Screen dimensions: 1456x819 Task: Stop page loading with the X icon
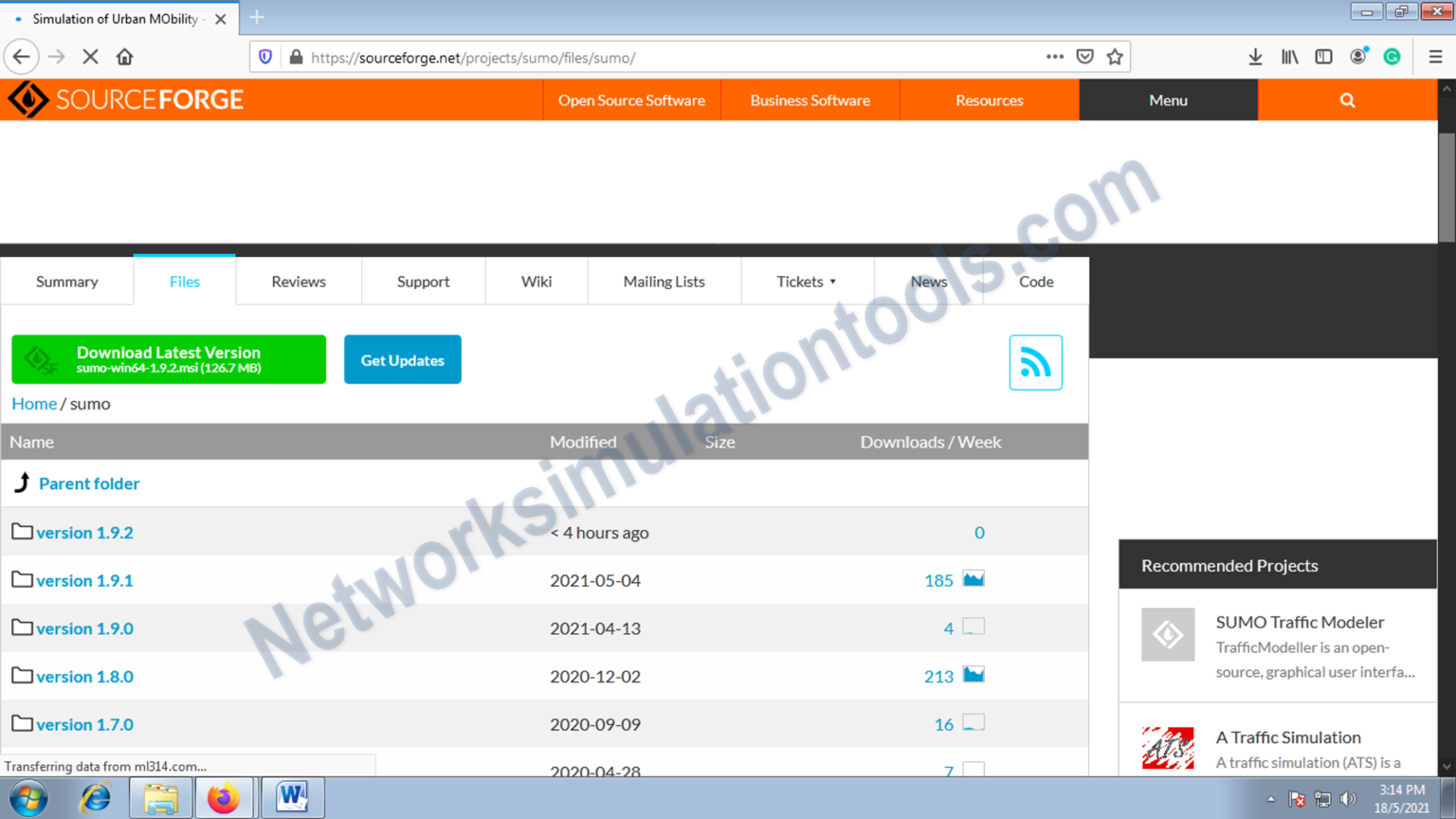(x=90, y=57)
